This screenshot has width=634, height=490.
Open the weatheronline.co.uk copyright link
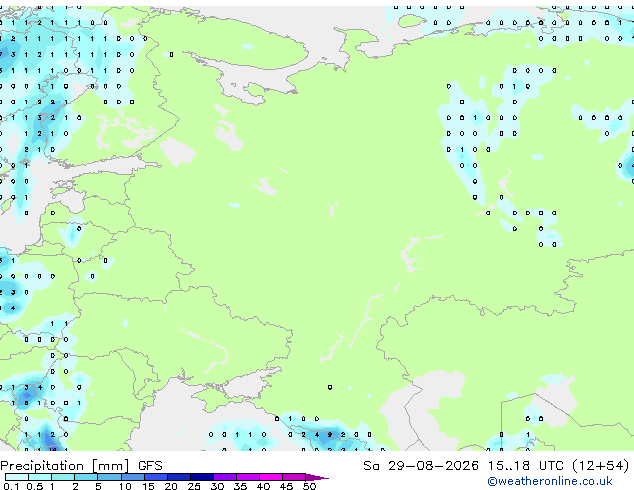click(550, 481)
